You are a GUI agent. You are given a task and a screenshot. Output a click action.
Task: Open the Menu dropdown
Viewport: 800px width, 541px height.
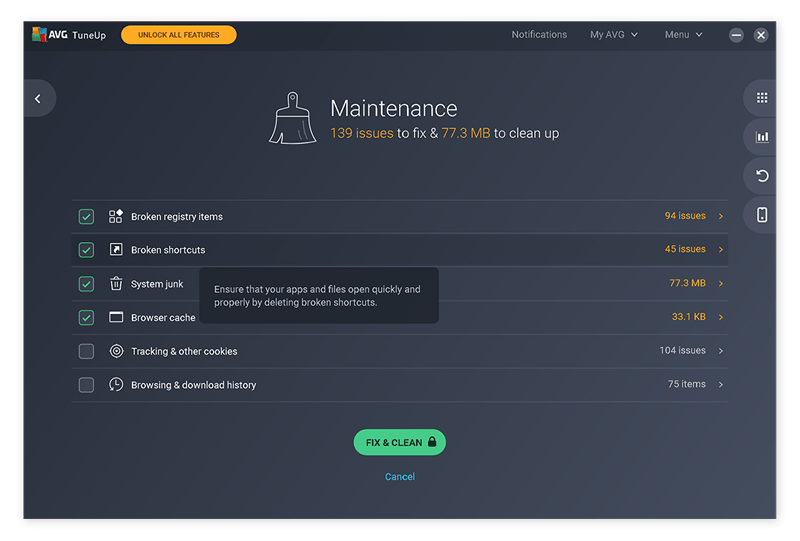(683, 35)
